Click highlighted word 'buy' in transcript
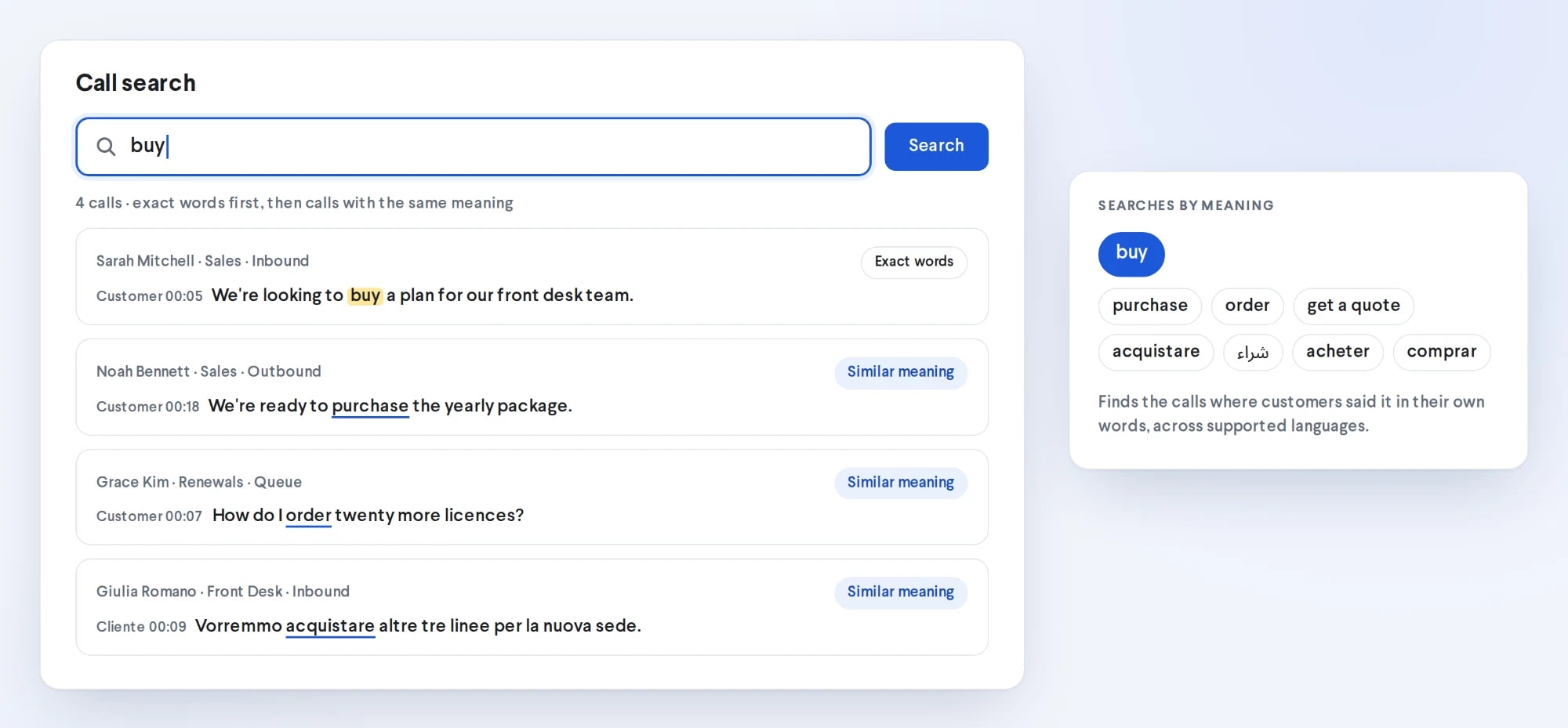The image size is (1568, 728). coord(365,295)
